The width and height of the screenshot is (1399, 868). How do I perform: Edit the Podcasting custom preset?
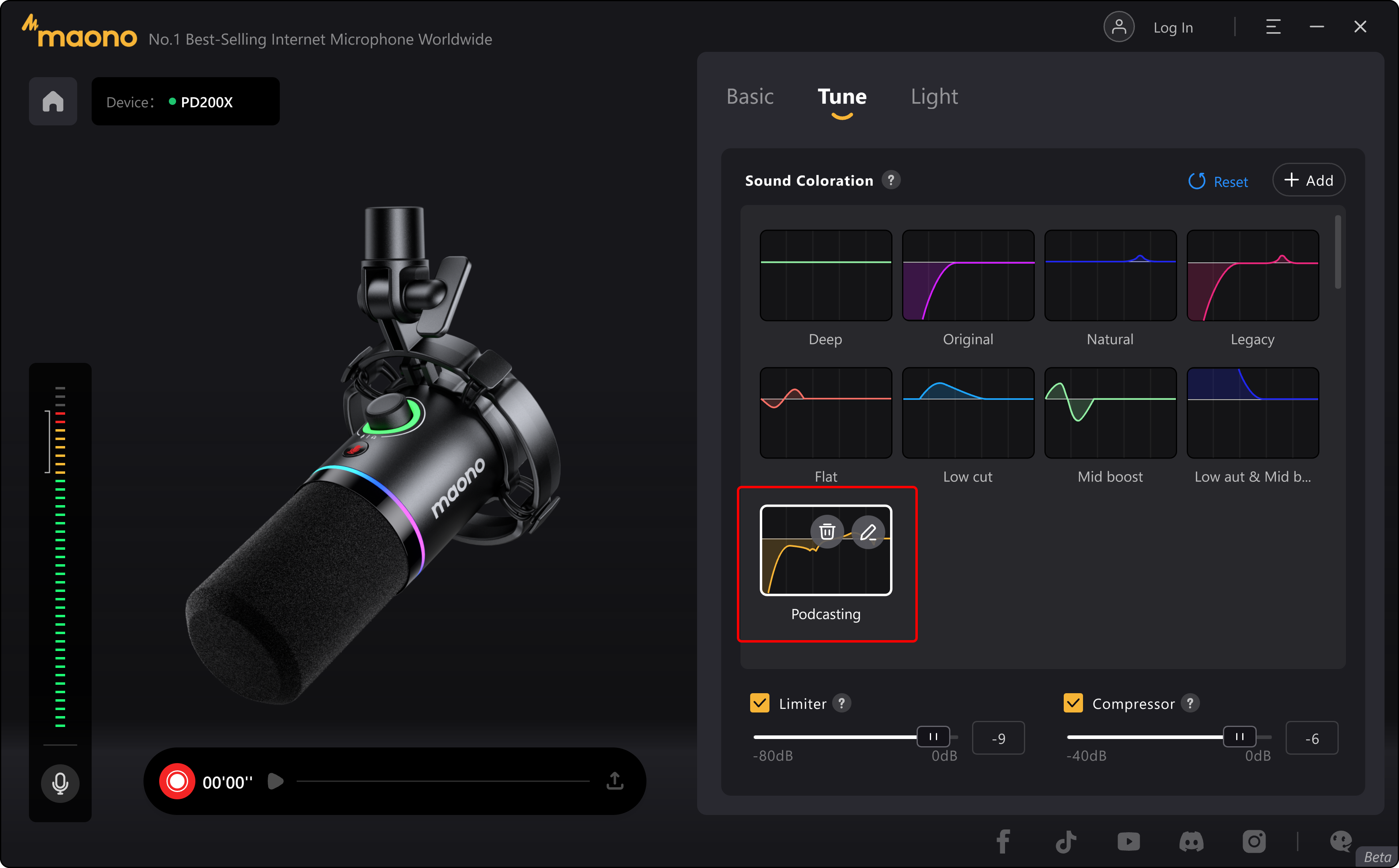click(868, 532)
